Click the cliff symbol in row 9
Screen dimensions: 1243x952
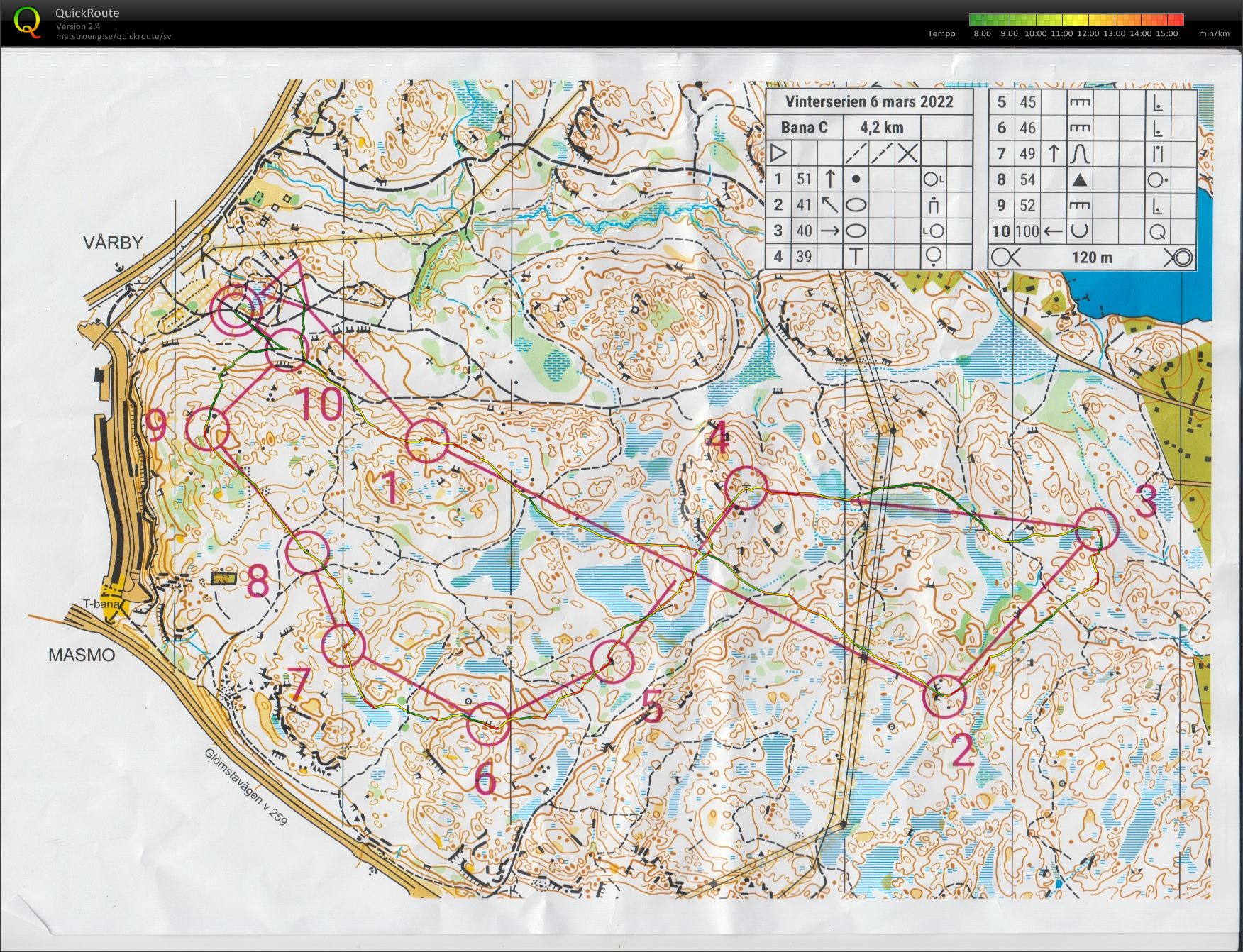click(1080, 205)
